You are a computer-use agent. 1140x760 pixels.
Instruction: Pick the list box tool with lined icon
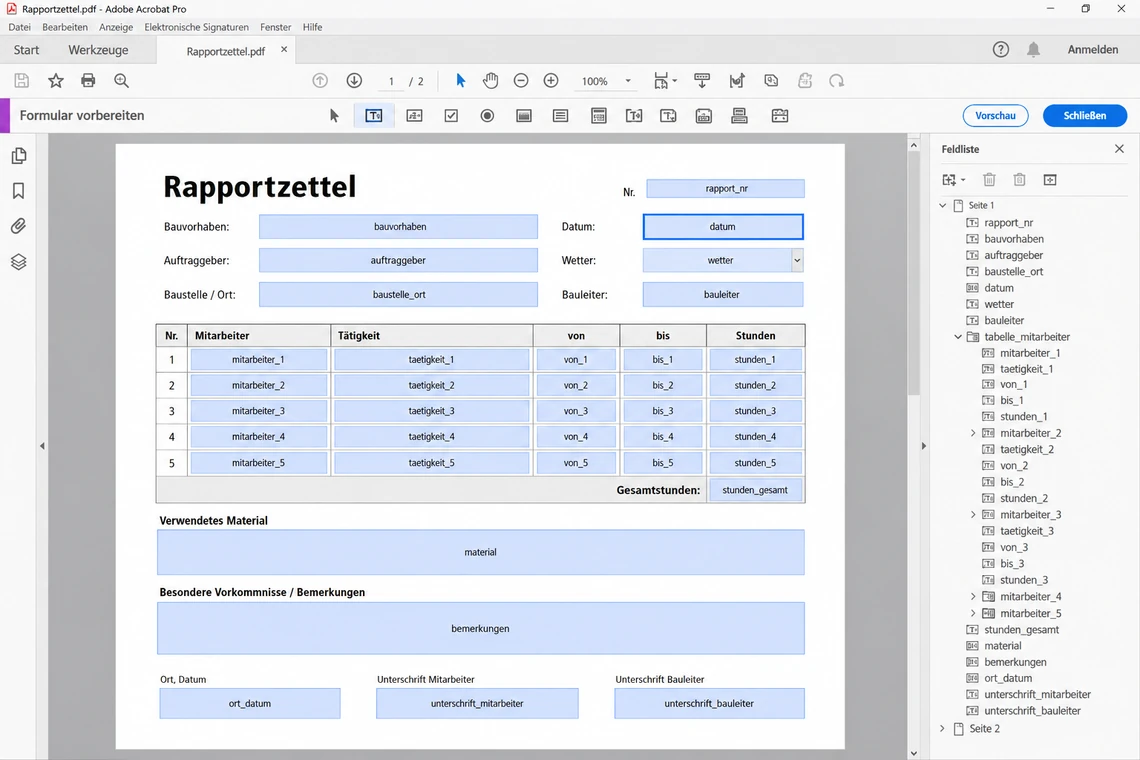(x=561, y=116)
